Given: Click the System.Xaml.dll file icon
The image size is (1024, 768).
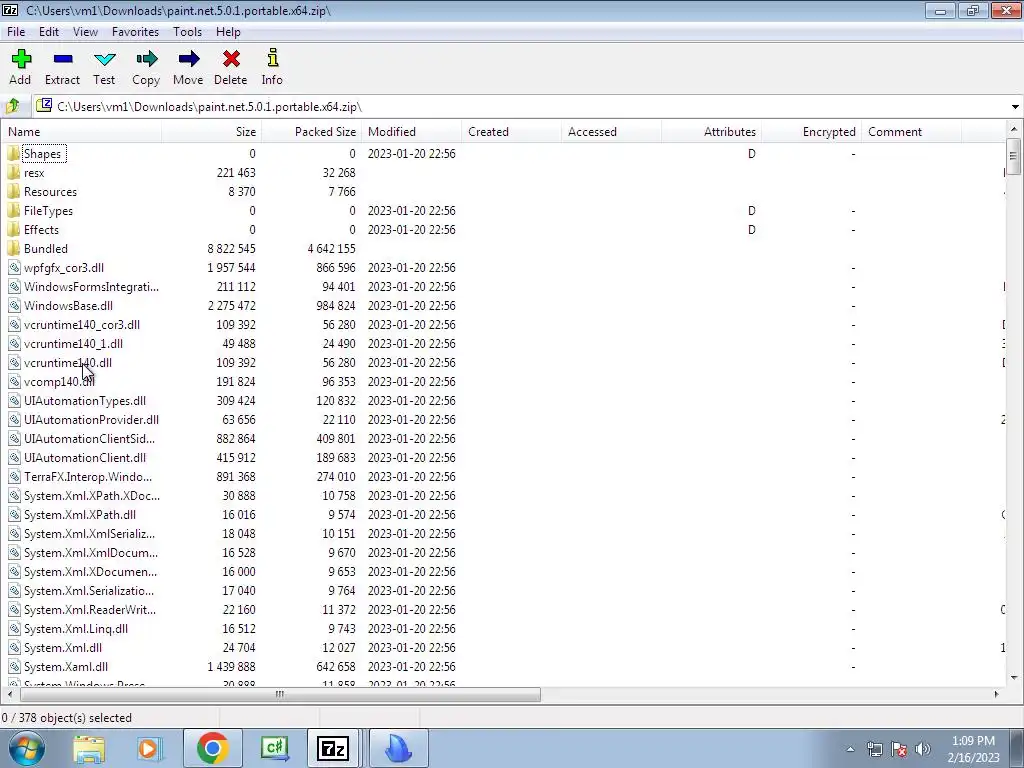Looking at the screenshot, I should [x=14, y=666].
